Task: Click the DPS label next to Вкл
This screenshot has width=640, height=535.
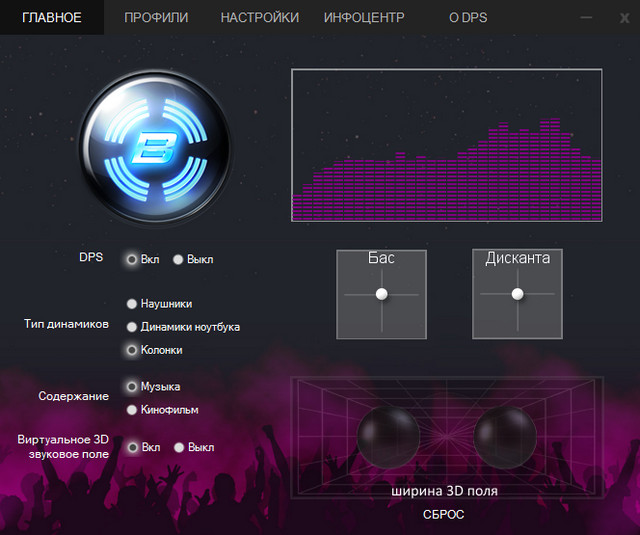Action: 91,257
